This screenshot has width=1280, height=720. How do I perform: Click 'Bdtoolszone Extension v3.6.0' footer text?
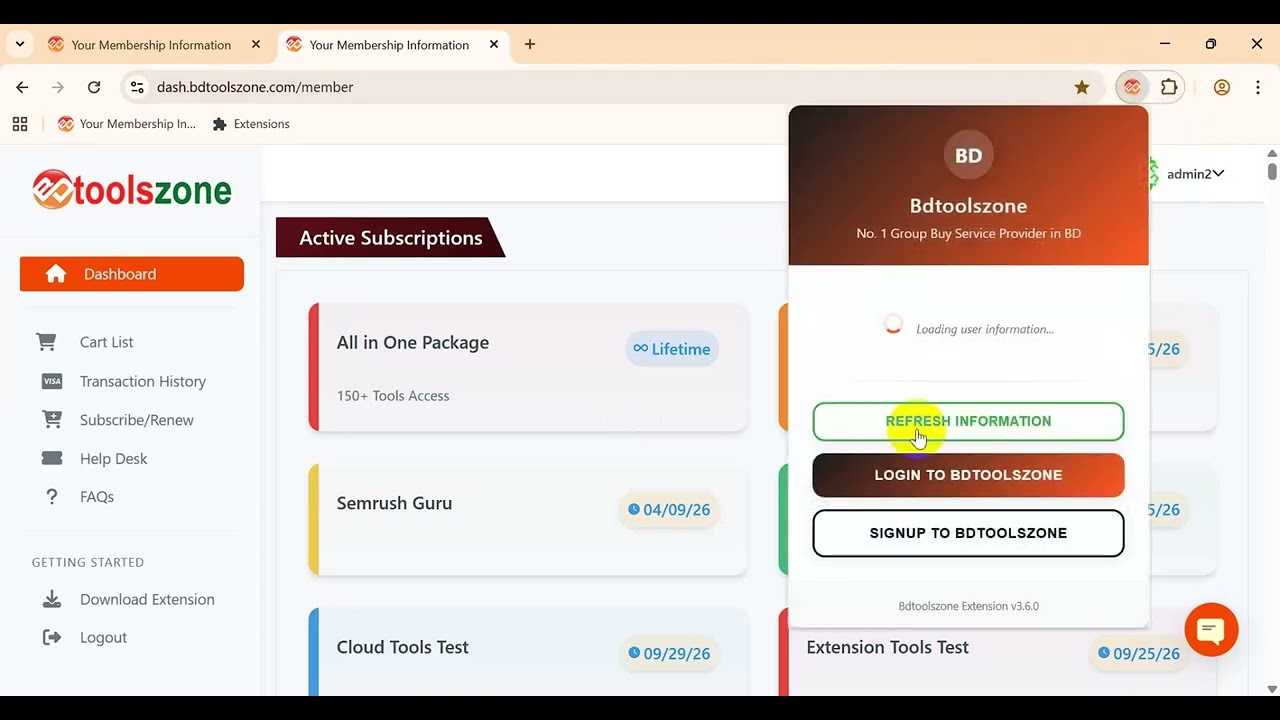click(x=968, y=606)
